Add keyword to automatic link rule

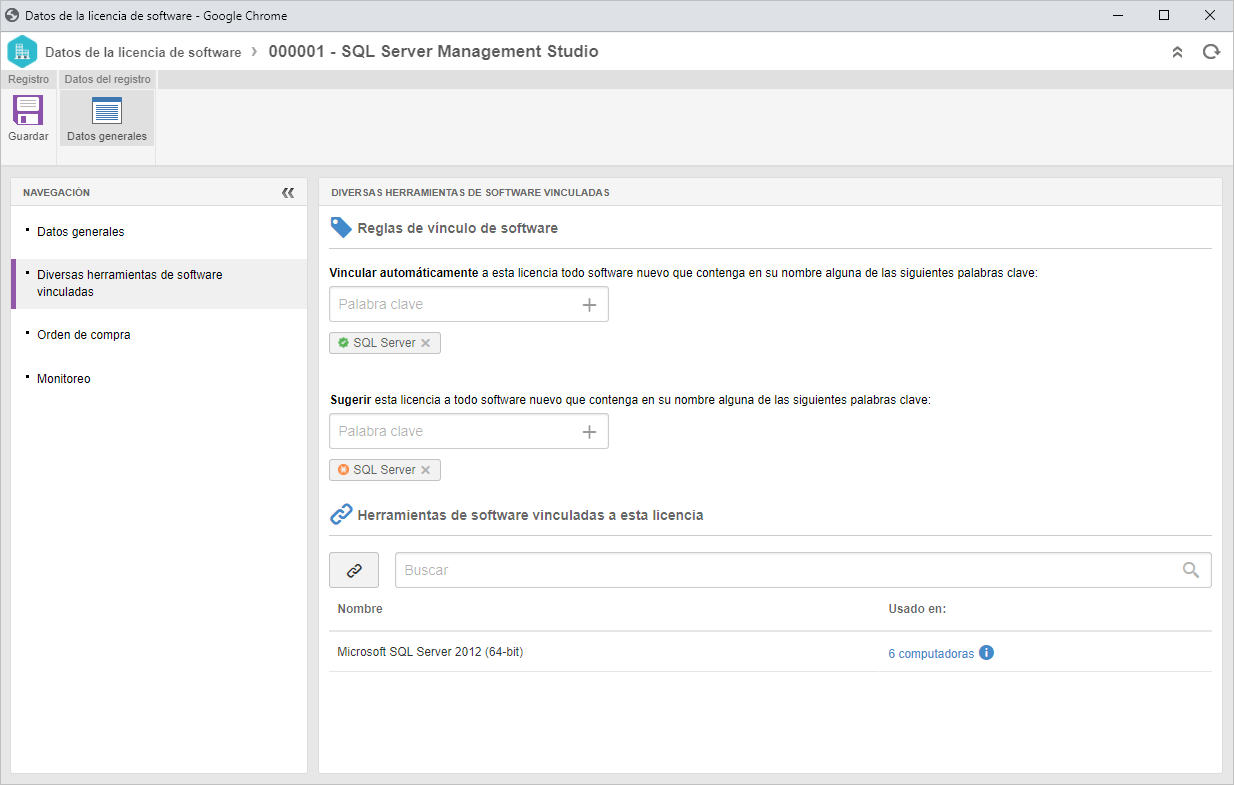point(589,305)
